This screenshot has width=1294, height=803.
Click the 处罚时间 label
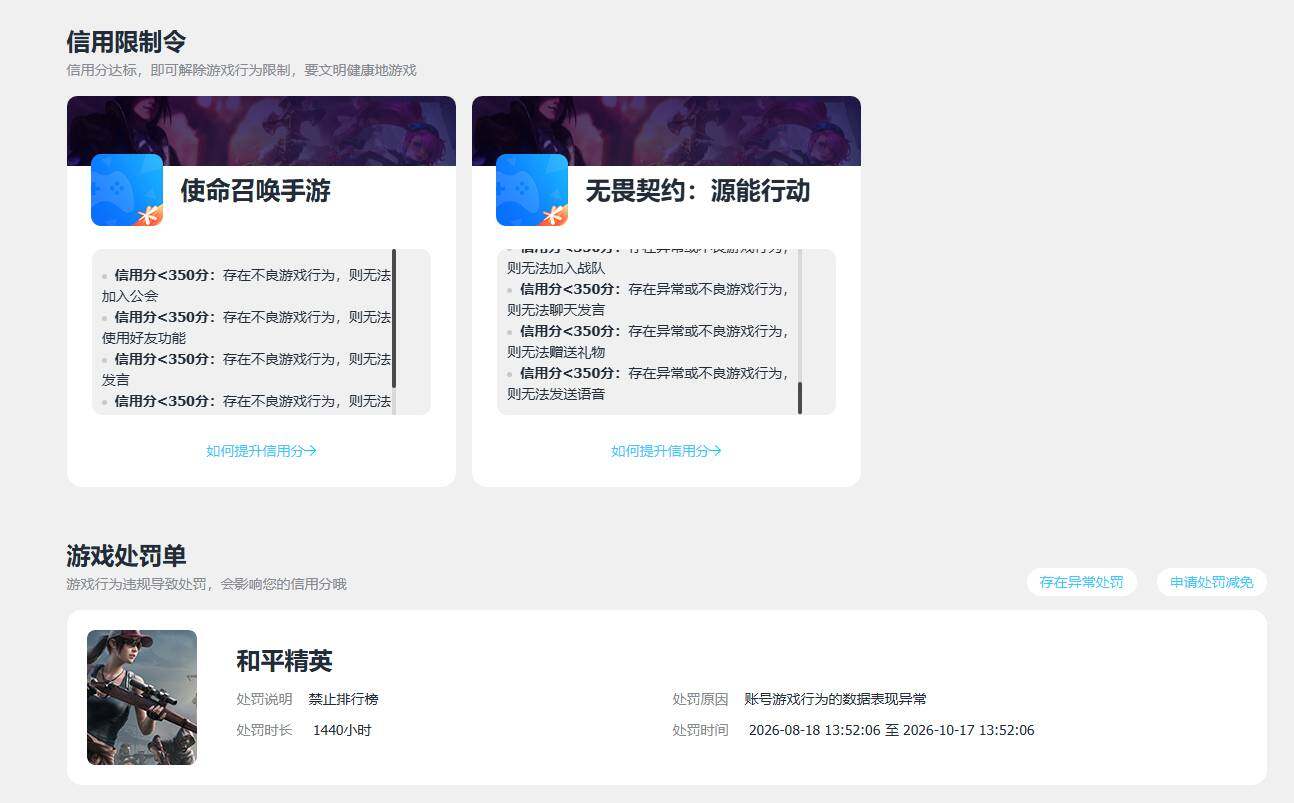(700, 730)
